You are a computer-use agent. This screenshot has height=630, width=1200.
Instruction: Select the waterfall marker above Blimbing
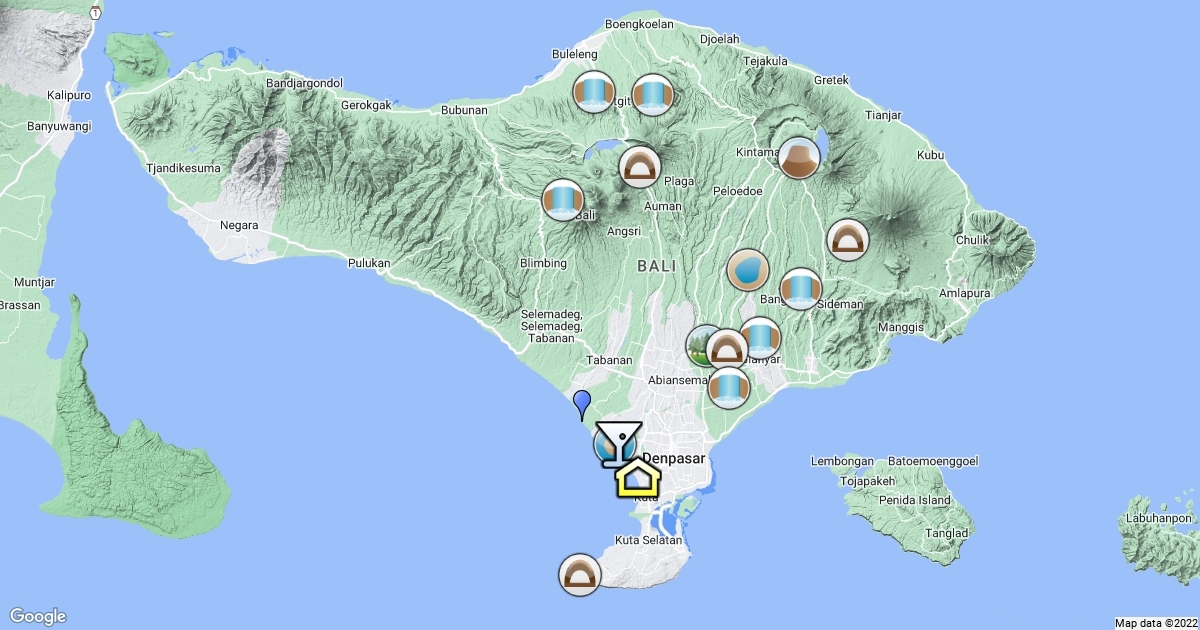563,200
